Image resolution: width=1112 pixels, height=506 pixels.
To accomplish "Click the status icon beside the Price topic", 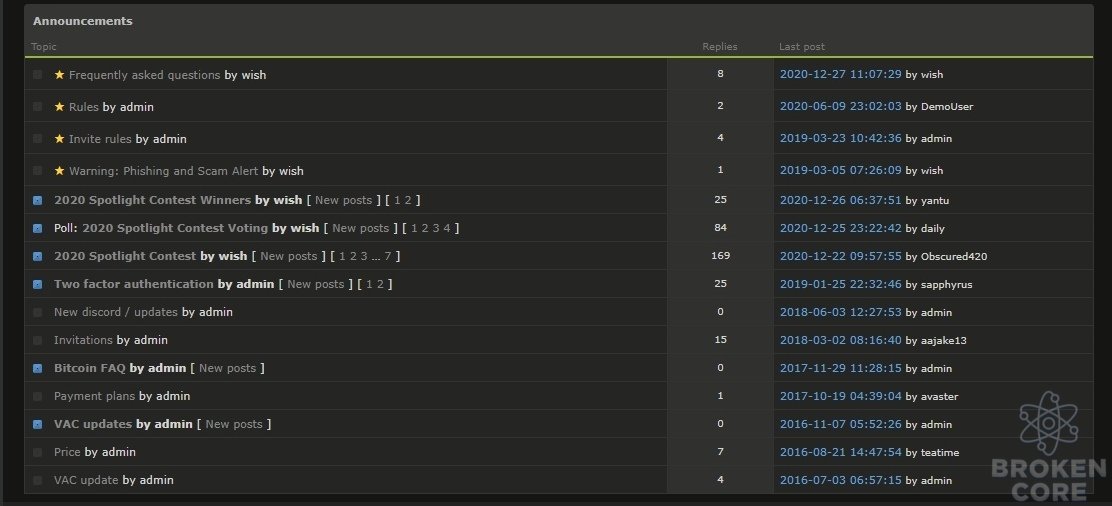I will pyautogui.click(x=38, y=453).
